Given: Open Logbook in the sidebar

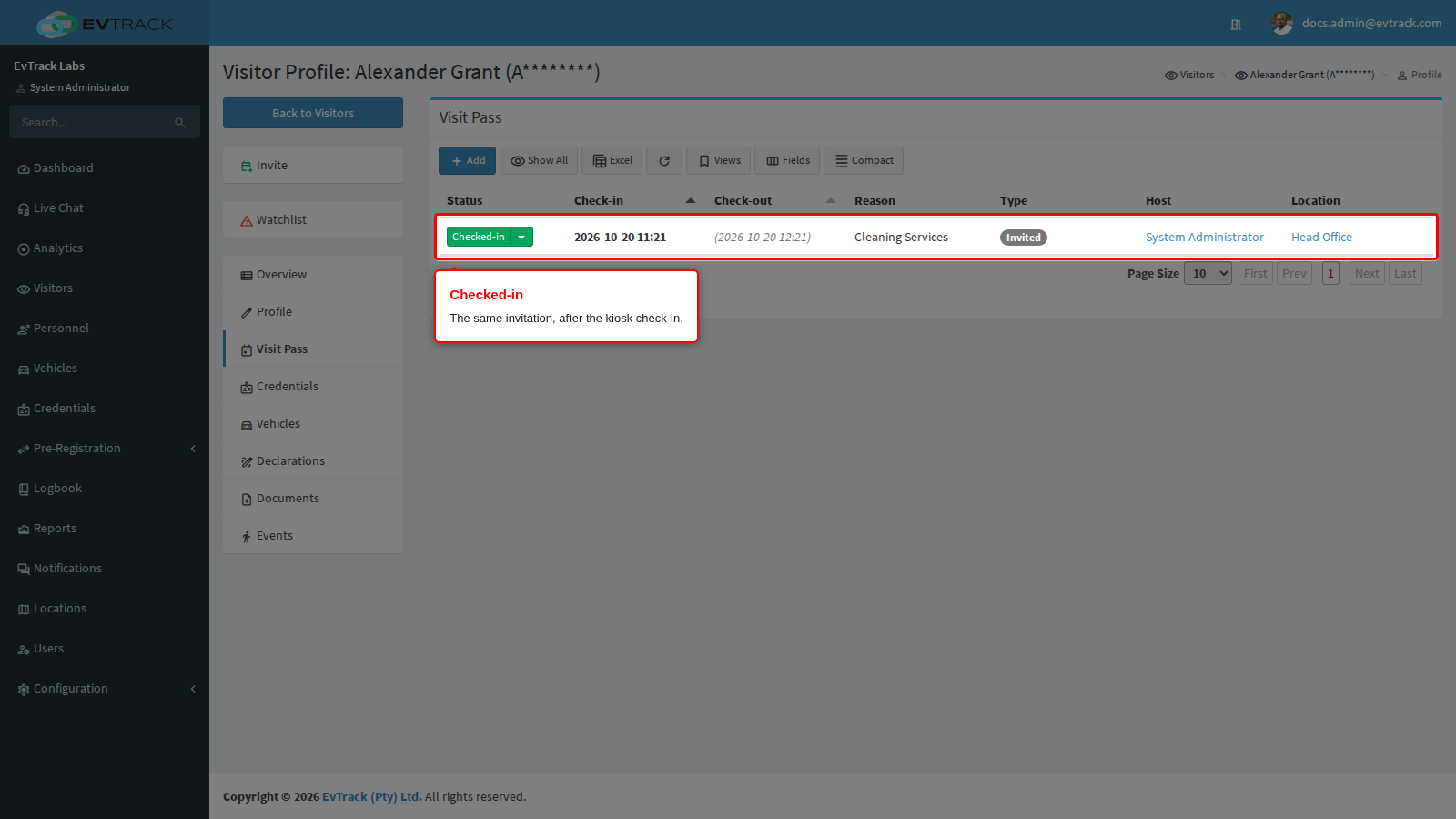Looking at the screenshot, I should click(x=105, y=489).
